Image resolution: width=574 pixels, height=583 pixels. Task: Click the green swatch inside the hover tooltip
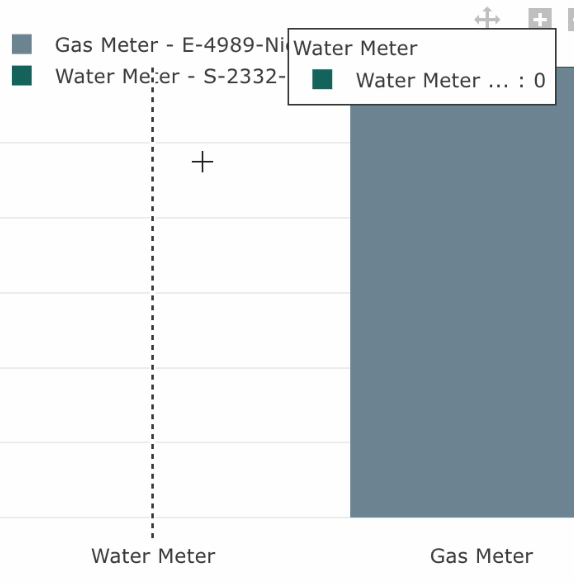click(x=322, y=79)
